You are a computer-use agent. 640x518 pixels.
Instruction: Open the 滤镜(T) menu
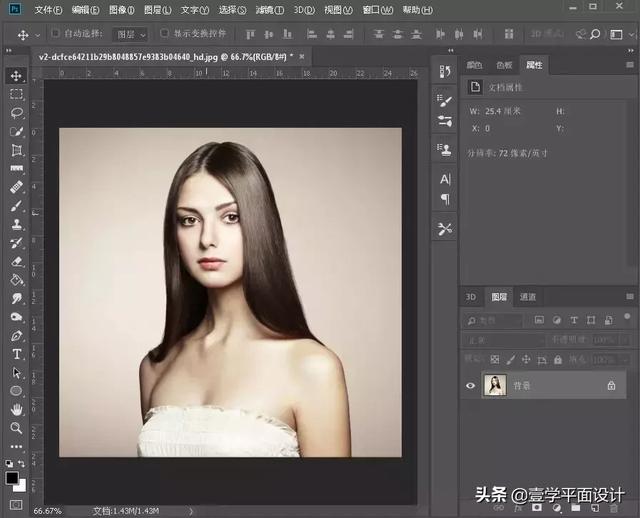tap(269, 10)
